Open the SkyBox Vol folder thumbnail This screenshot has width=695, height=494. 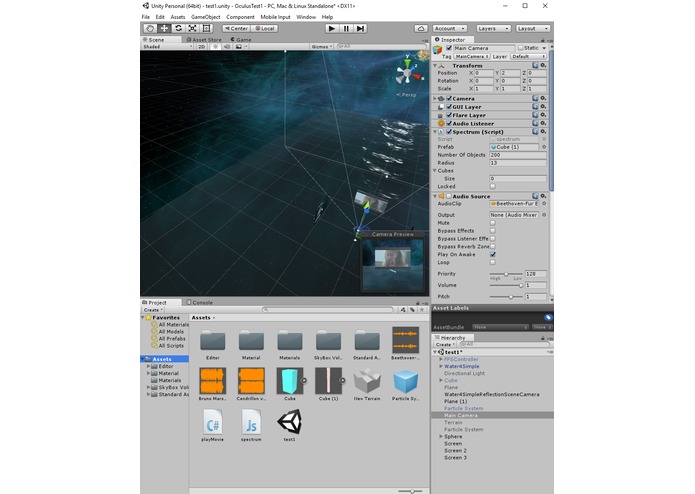tap(328, 341)
